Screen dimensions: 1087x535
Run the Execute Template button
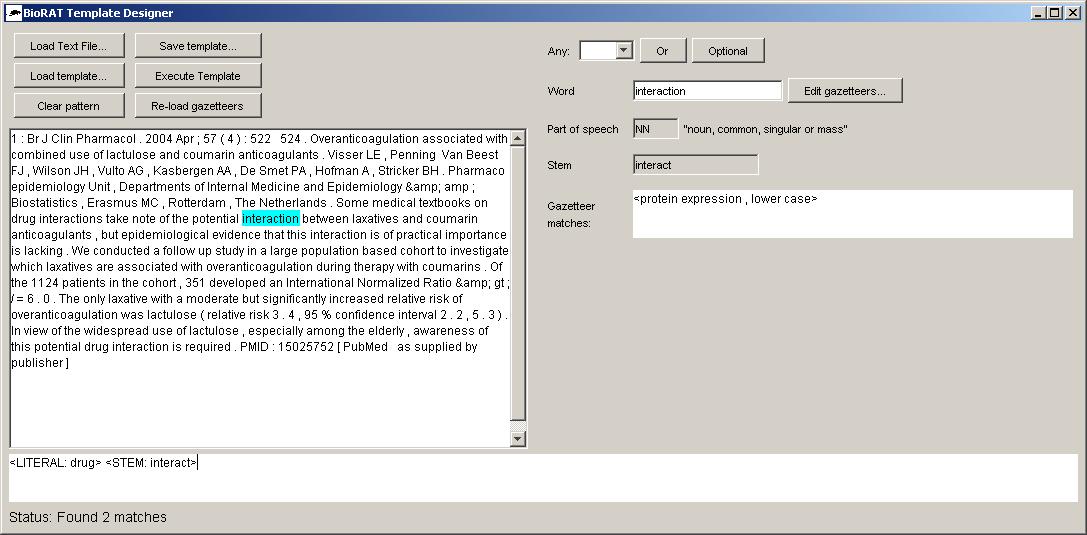coord(198,76)
